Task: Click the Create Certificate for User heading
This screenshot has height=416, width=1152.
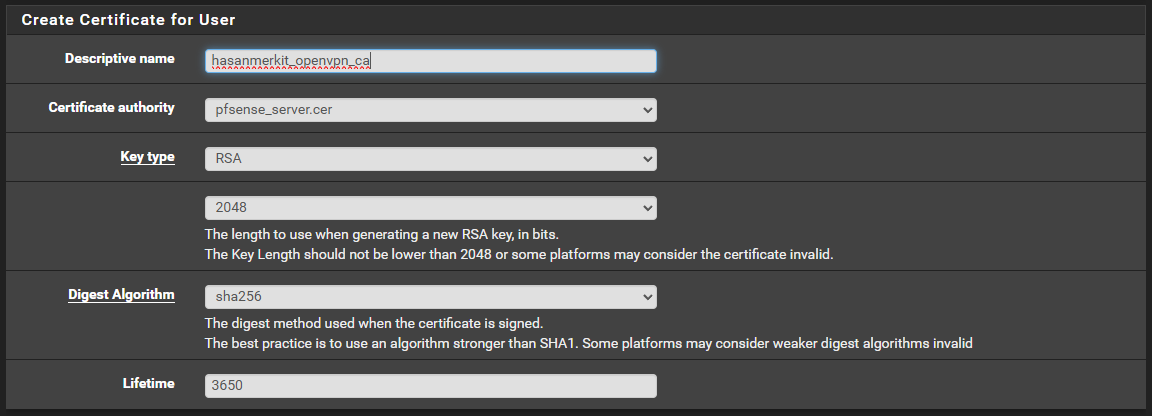Action: coord(129,20)
